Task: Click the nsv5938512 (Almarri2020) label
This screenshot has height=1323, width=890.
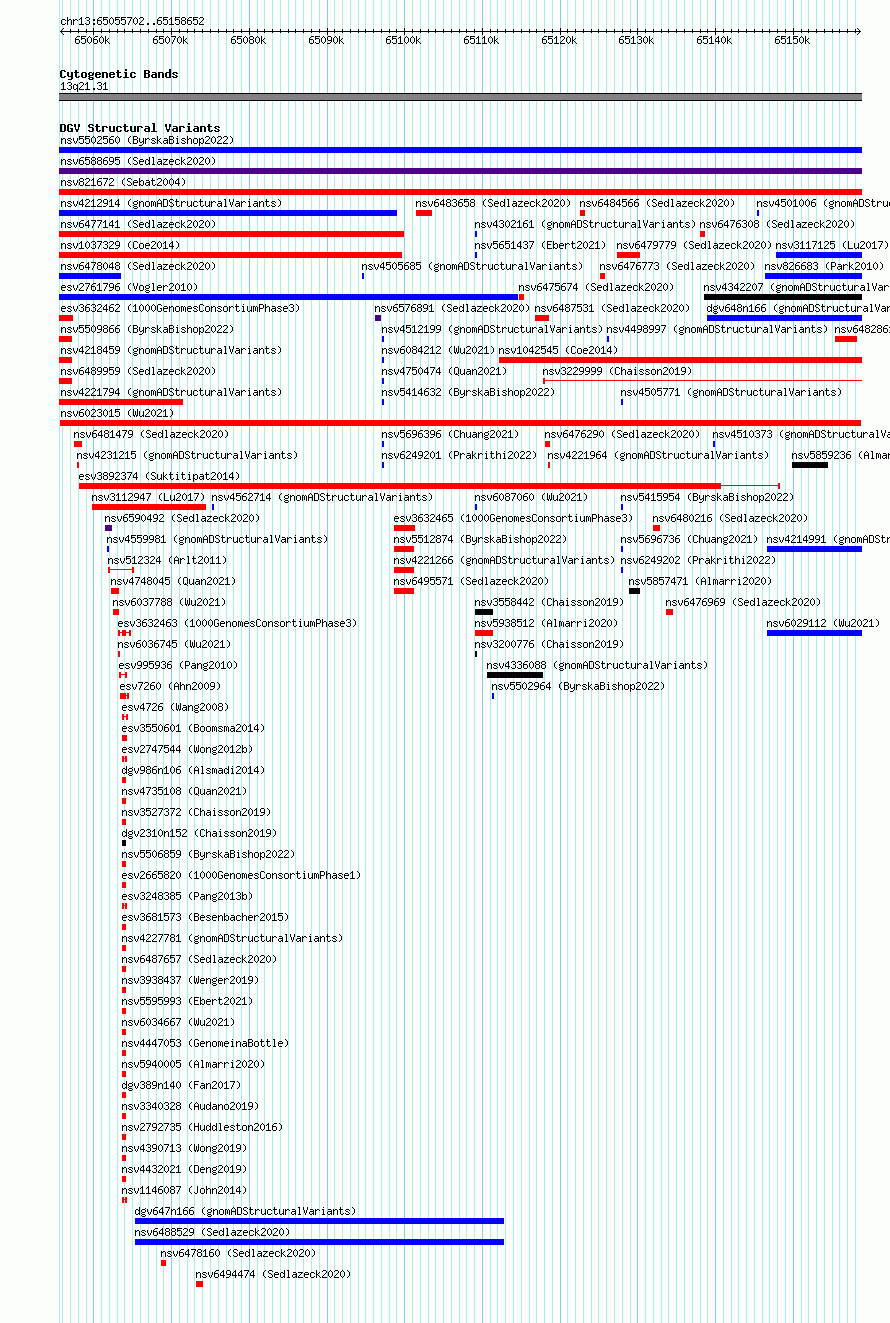Action: point(547,623)
